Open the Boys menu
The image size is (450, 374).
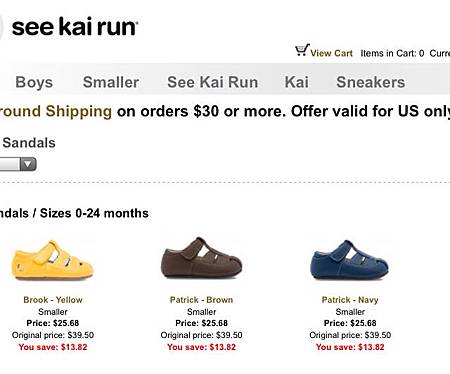tap(34, 82)
